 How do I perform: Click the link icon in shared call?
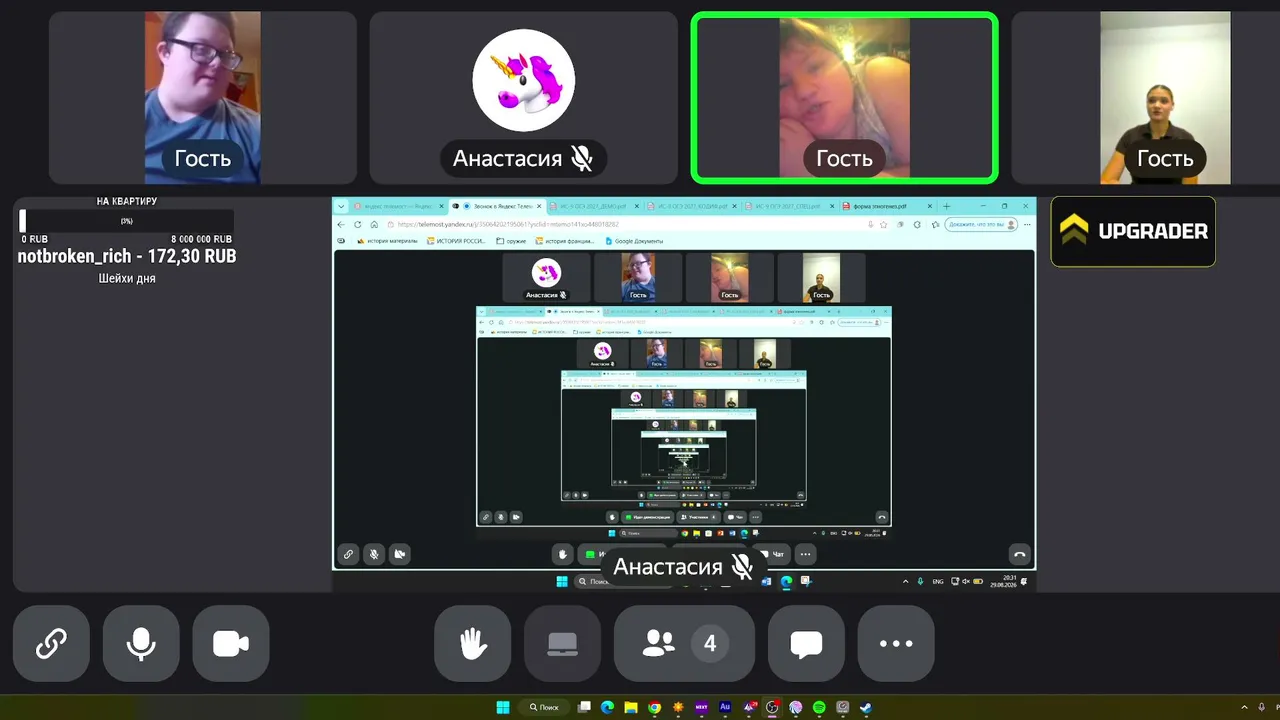(x=348, y=554)
